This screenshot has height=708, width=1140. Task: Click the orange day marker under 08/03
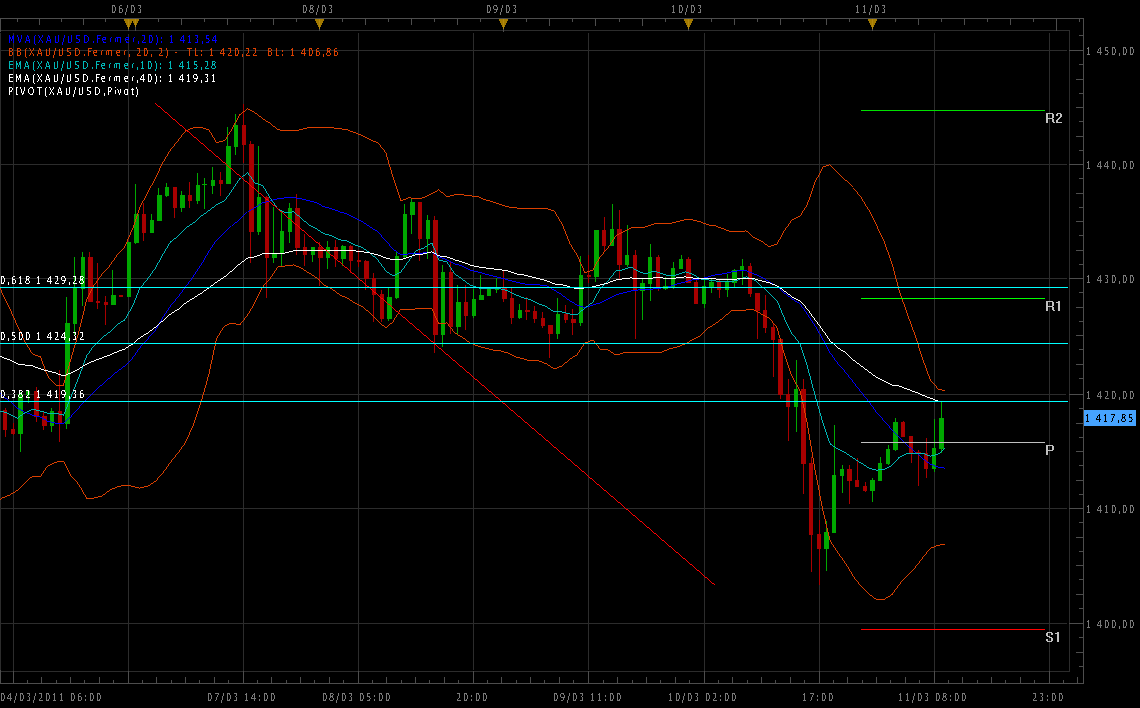319,23
